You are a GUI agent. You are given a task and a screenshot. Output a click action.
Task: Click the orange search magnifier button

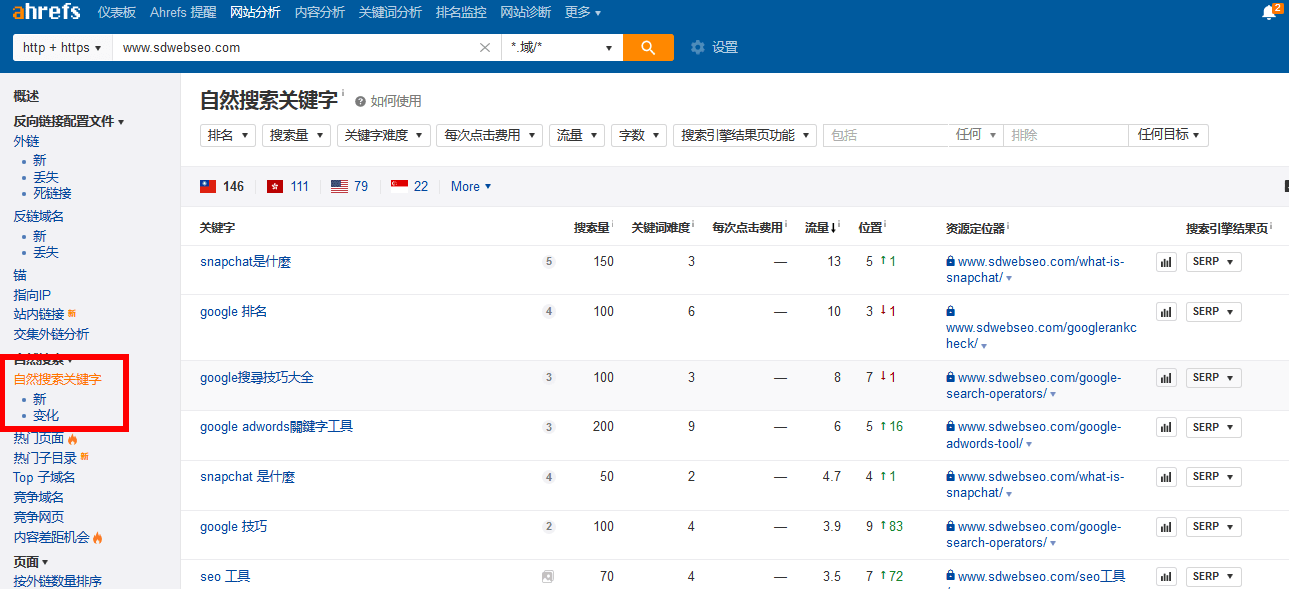point(648,47)
